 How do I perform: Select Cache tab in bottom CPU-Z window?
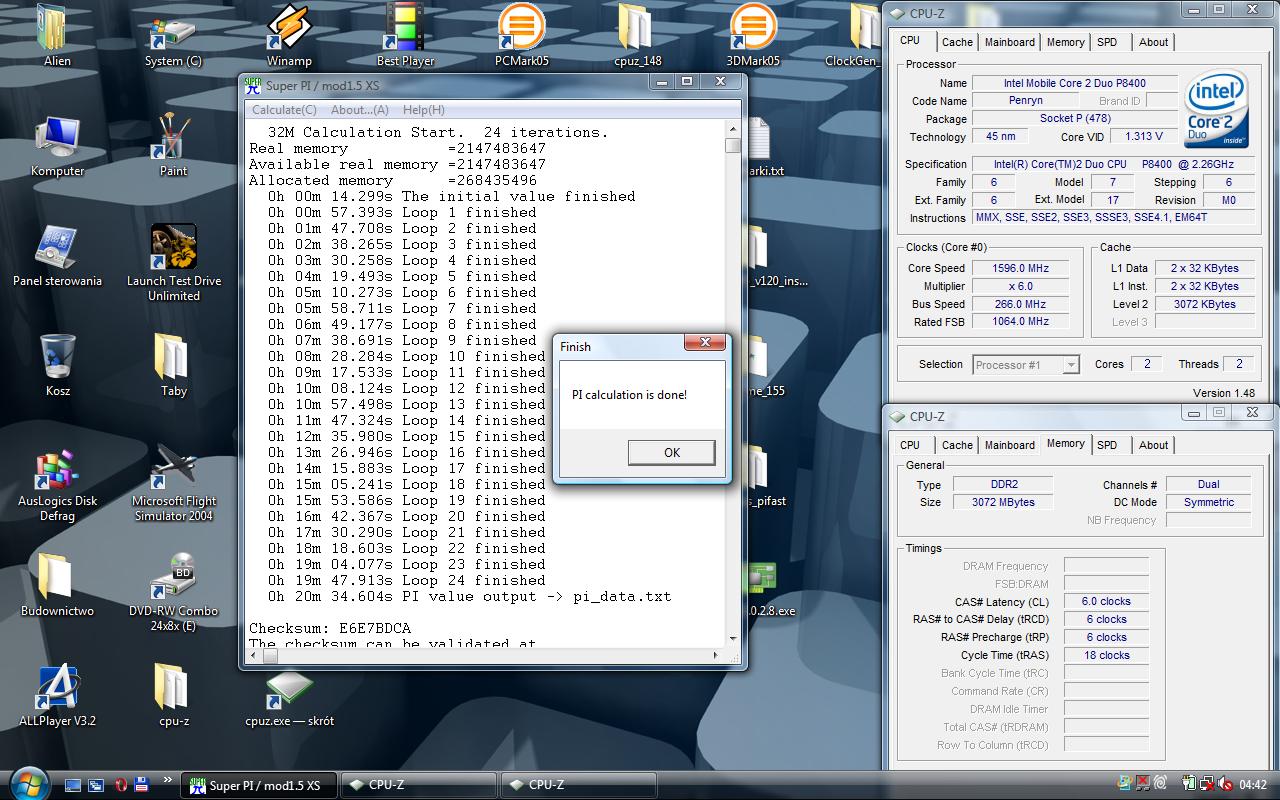pyautogui.click(x=957, y=445)
